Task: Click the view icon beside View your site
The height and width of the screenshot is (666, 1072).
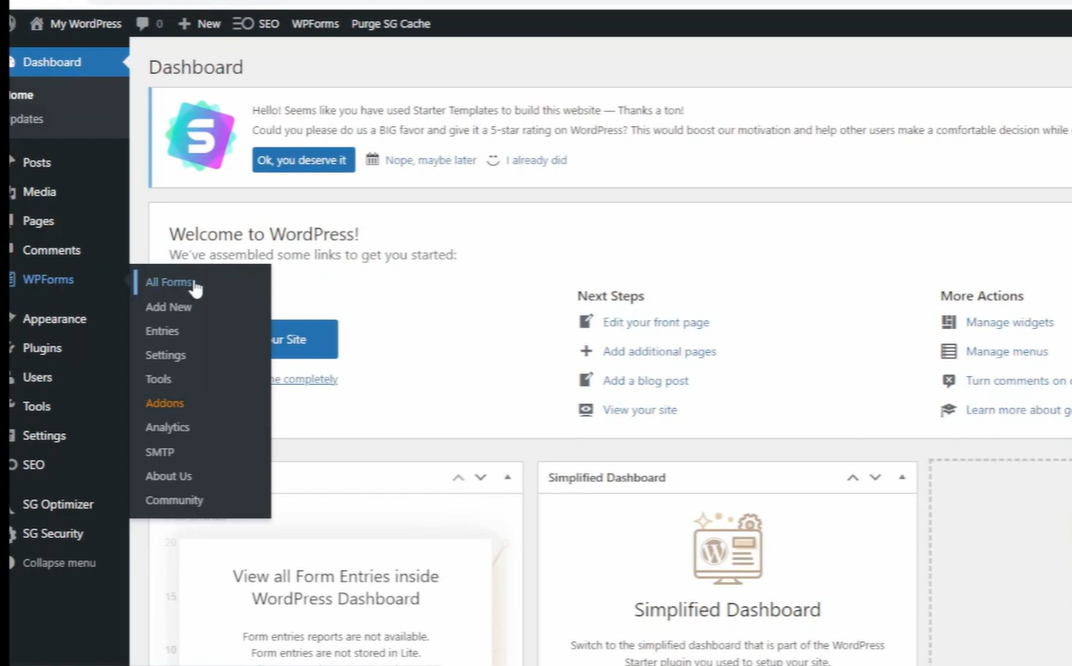Action: coord(586,410)
